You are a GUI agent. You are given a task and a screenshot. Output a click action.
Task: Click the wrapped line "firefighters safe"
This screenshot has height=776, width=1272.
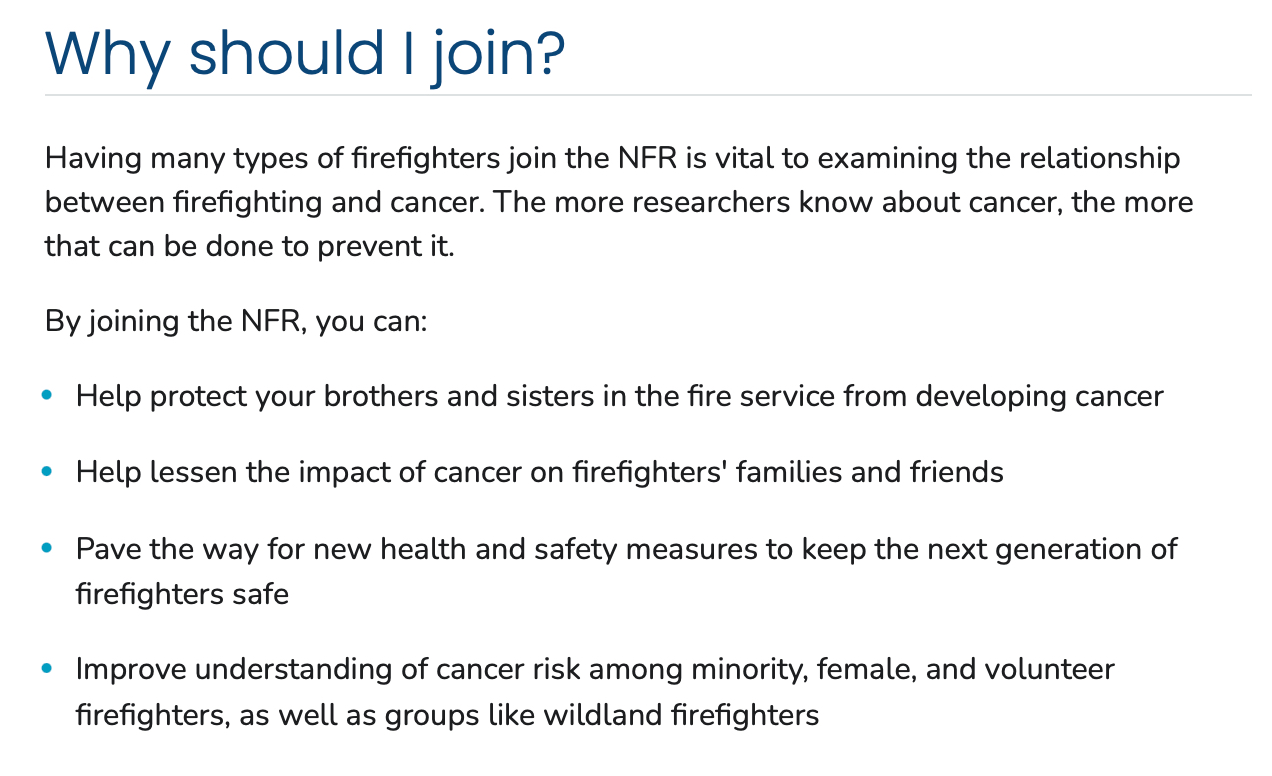coord(182,594)
